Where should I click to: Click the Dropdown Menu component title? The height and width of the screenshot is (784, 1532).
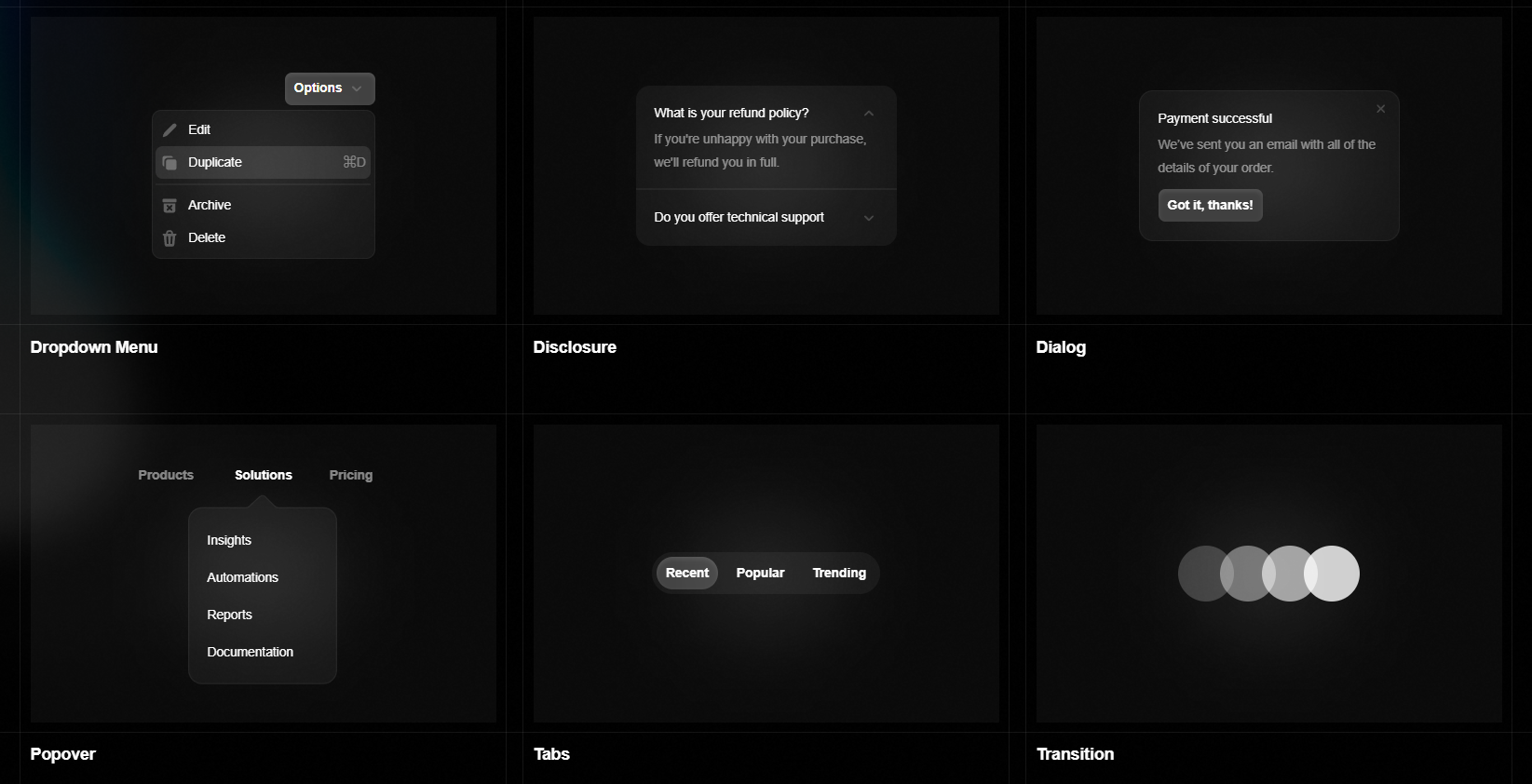[x=94, y=347]
